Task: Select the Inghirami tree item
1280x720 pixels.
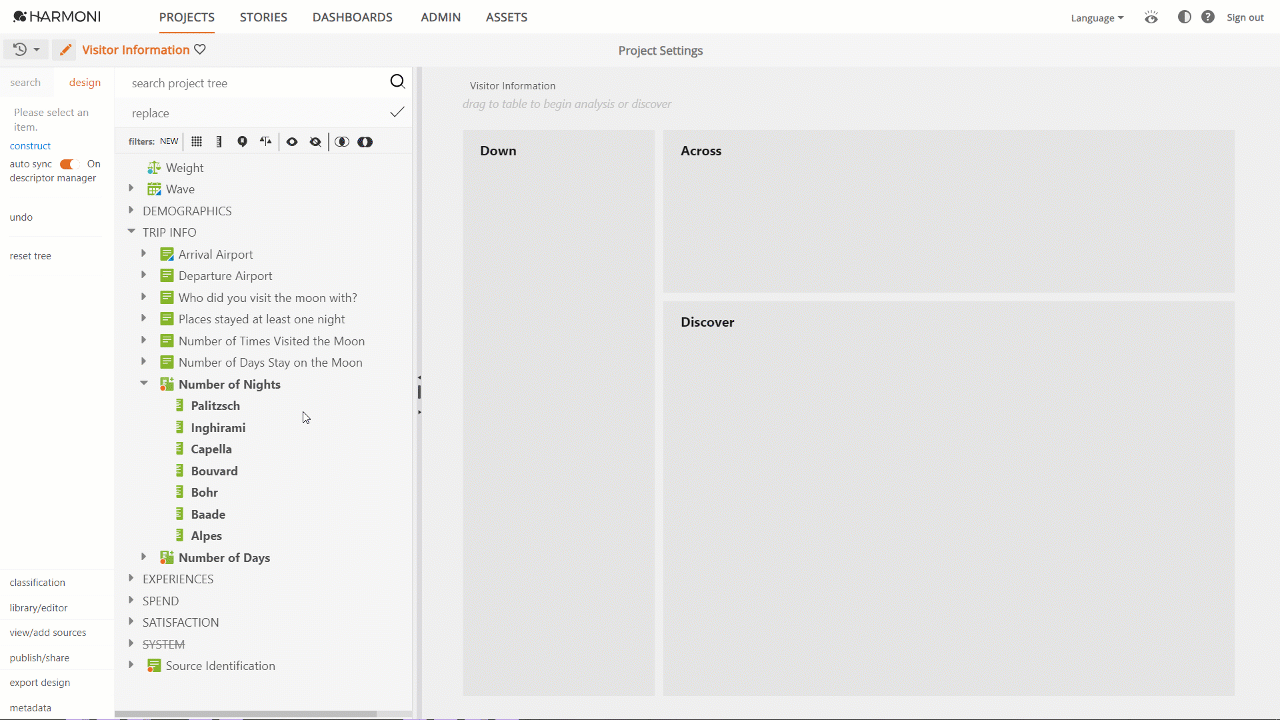Action: [x=218, y=428]
